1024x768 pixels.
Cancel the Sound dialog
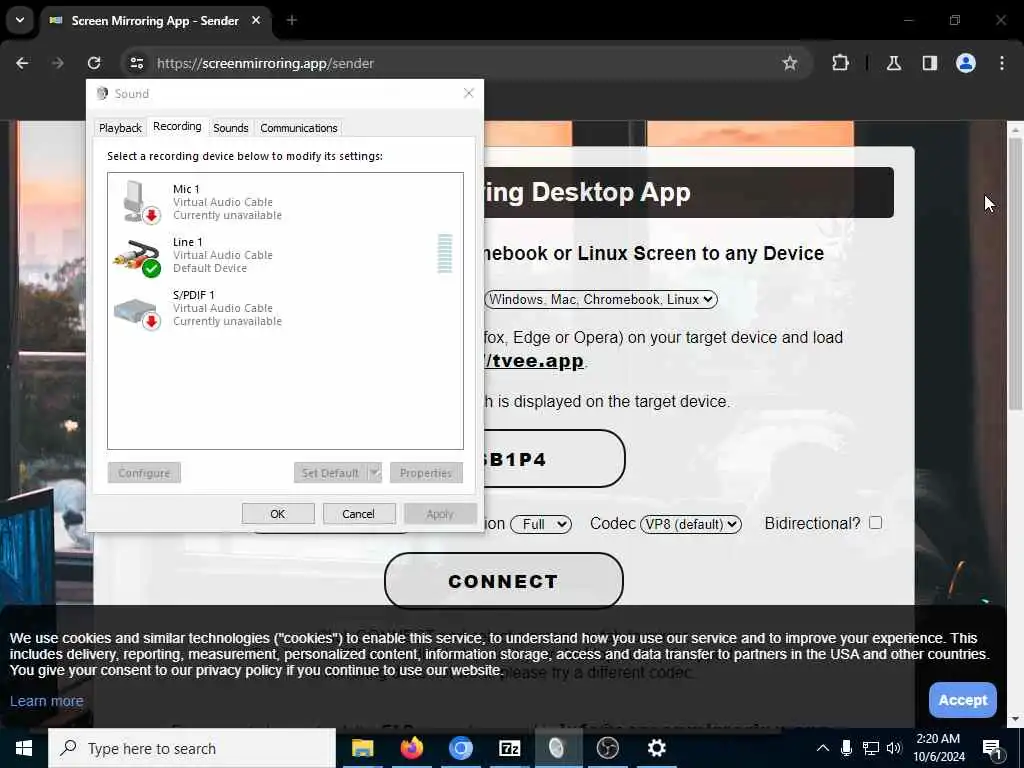pyautogui.click(x=359, y=514)
